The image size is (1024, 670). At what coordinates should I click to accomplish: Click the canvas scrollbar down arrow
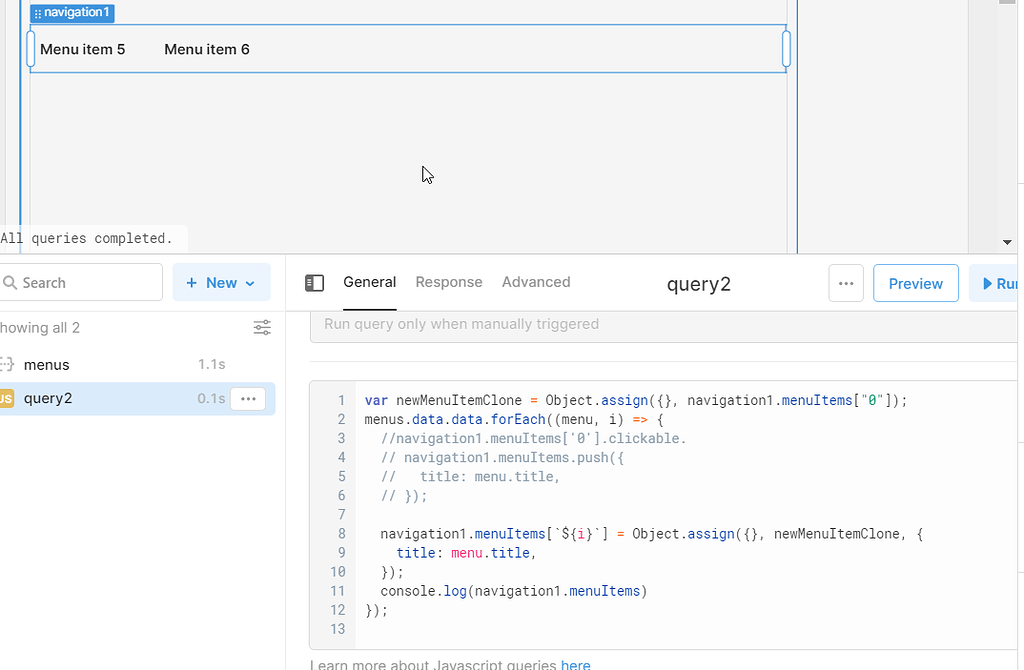(1008, 241)
